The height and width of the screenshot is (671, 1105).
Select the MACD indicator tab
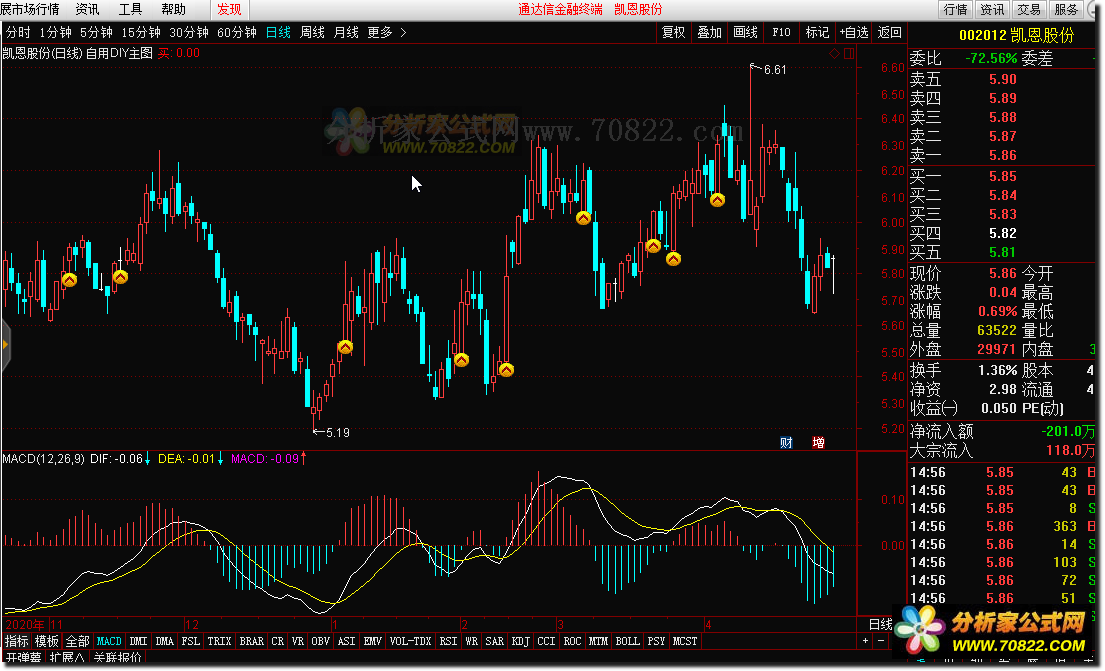[x=109, y=641]
